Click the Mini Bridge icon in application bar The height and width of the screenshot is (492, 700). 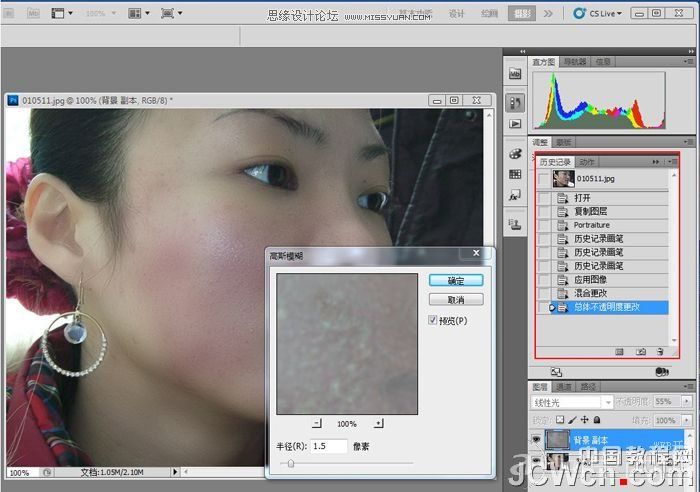(x=33, y=13)
